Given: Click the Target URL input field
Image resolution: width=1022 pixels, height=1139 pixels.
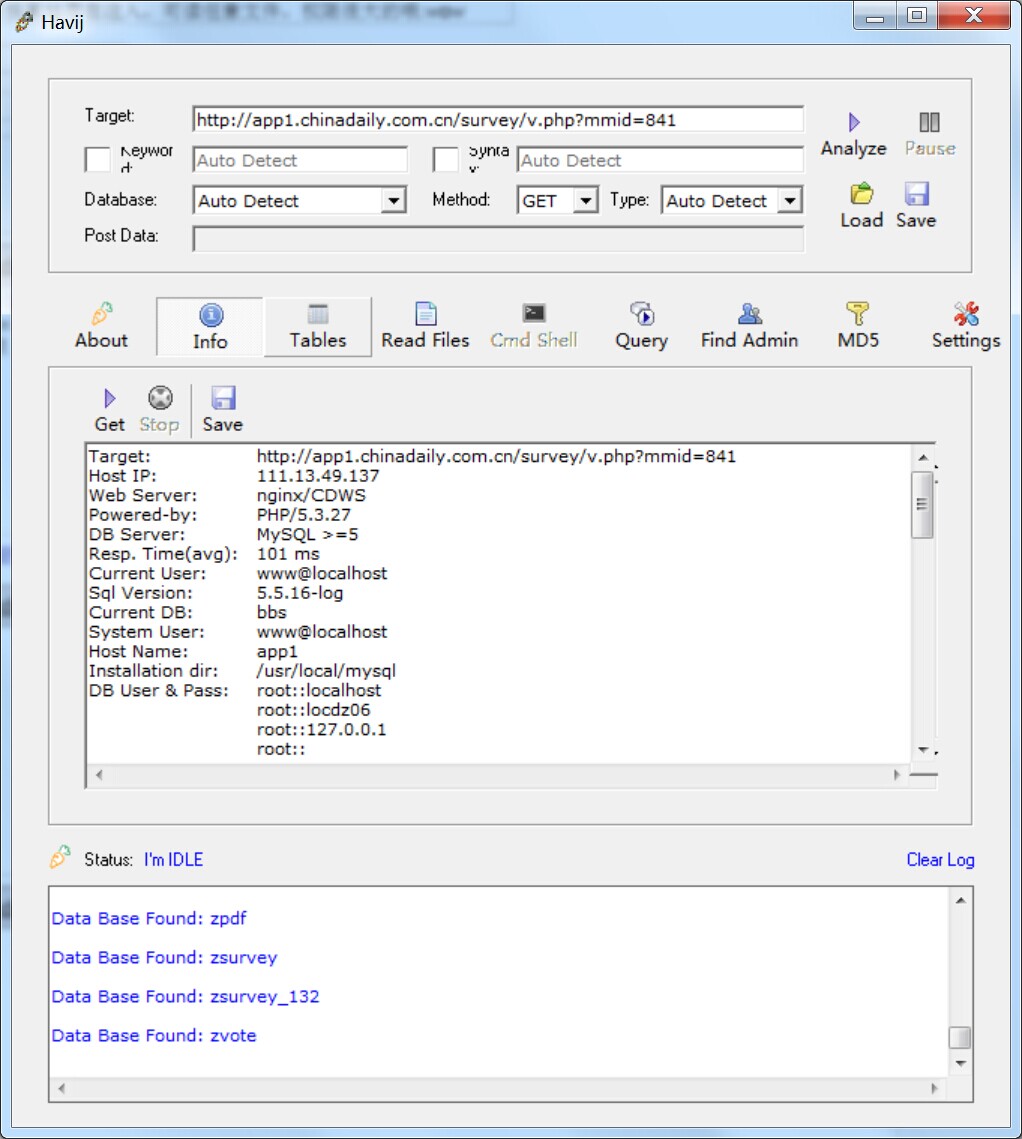Looking at the screenshot, I should click(498, 119).
